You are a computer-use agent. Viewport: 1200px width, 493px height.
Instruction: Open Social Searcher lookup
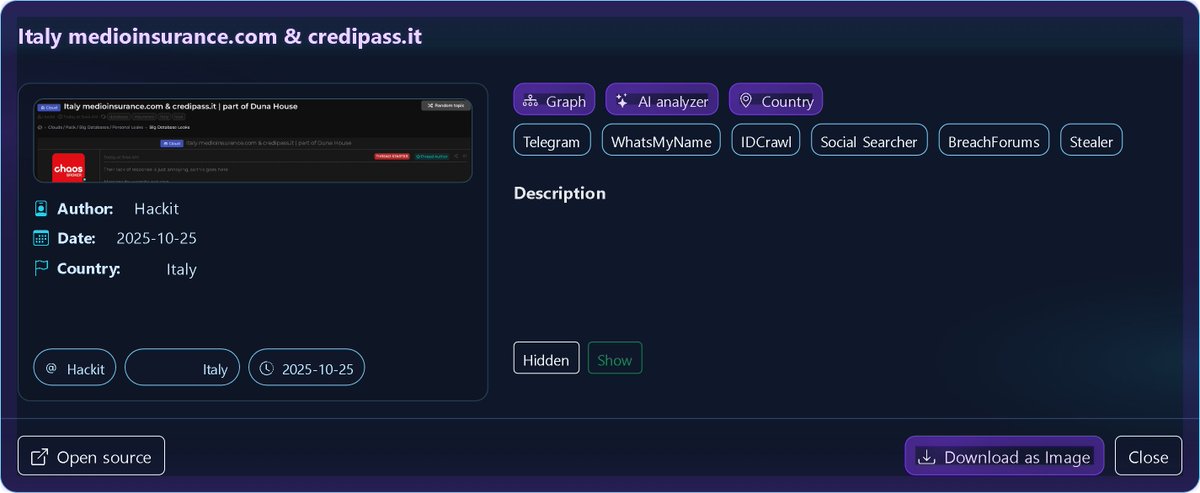pyautogui.click(x=869, y=141)
